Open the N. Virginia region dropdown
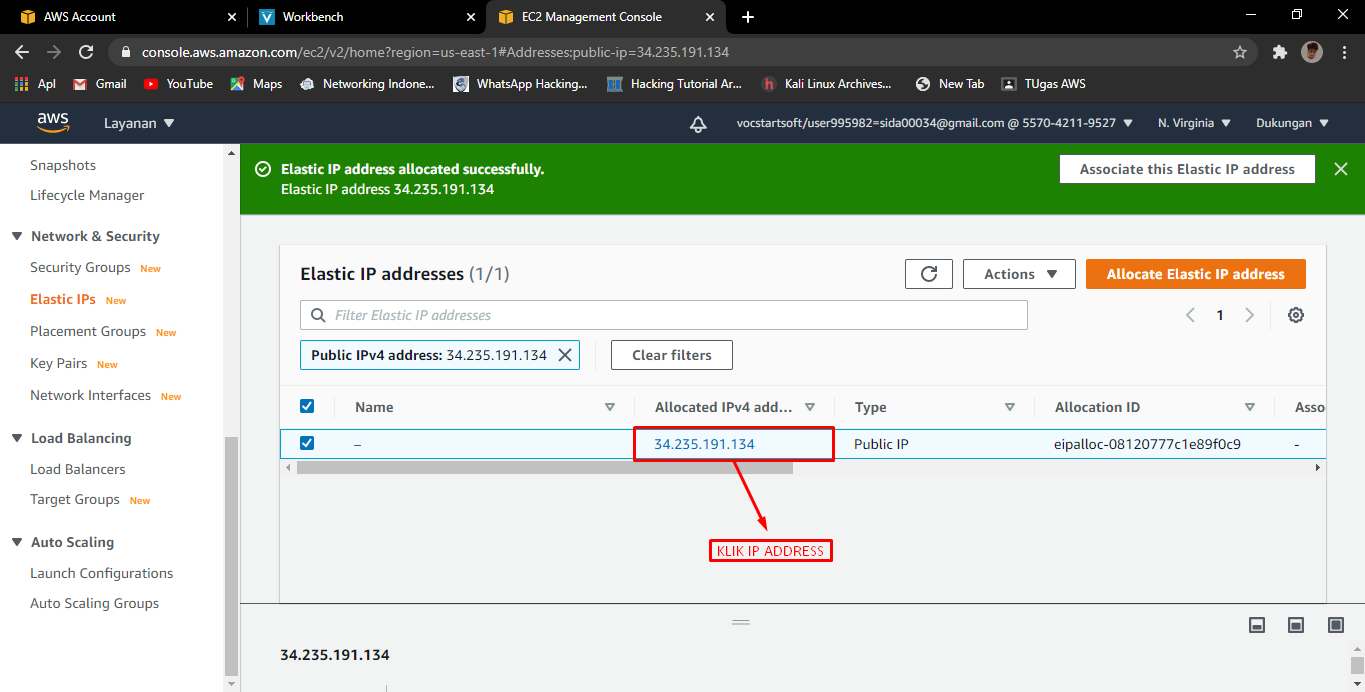The image size is (1365, 692). tap(1194, 123)
